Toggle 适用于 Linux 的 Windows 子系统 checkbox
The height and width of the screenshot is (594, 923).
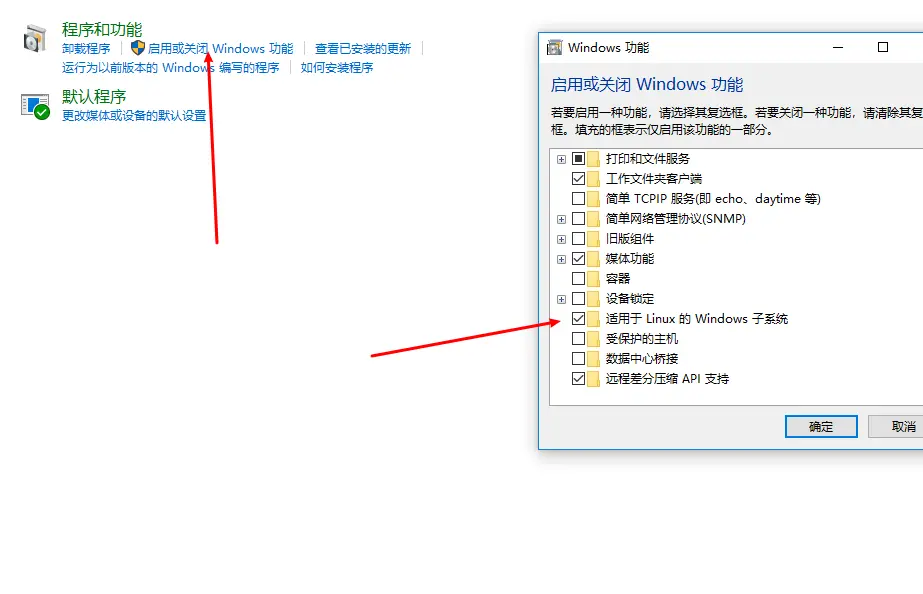click(579, 319)
